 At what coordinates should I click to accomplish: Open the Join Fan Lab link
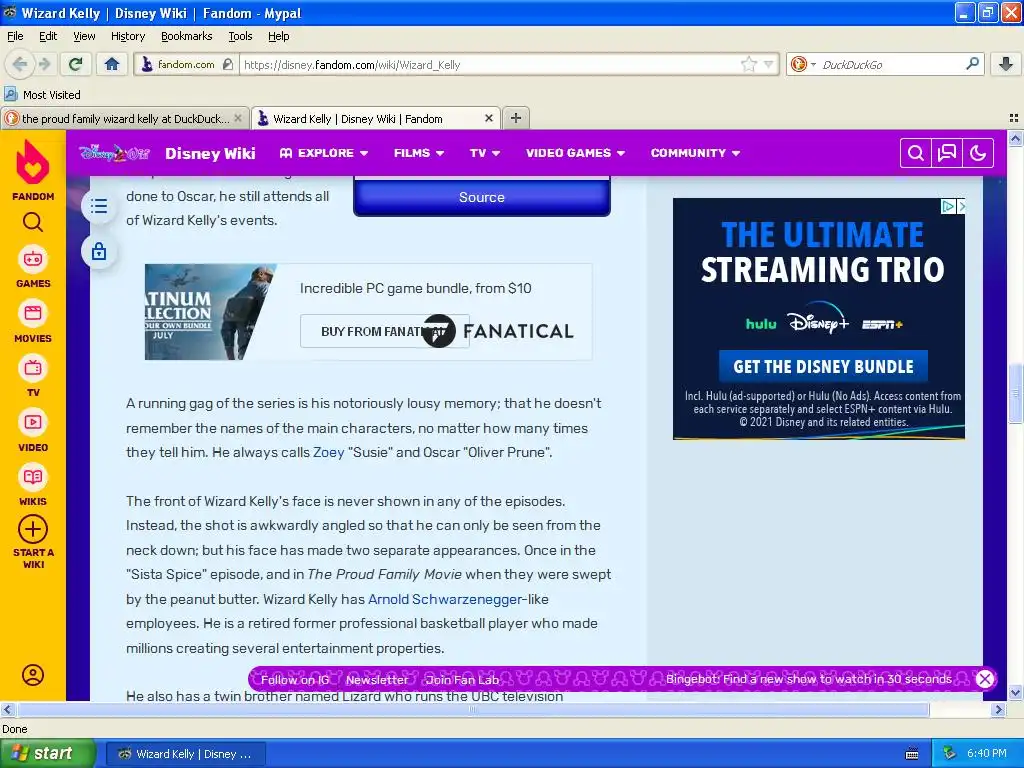click(462, 679)
